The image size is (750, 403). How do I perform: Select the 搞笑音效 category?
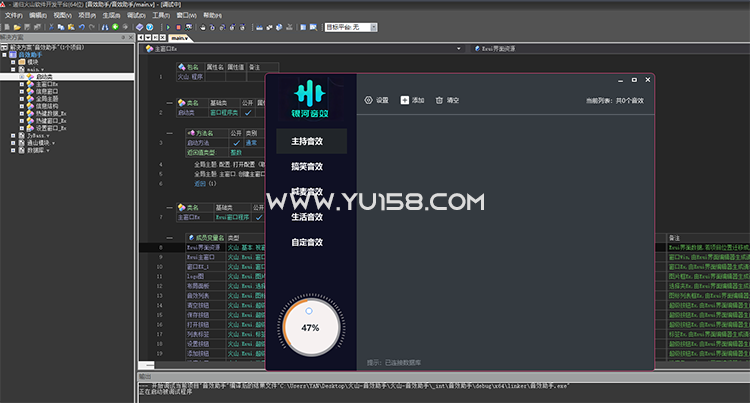(307, 165)
